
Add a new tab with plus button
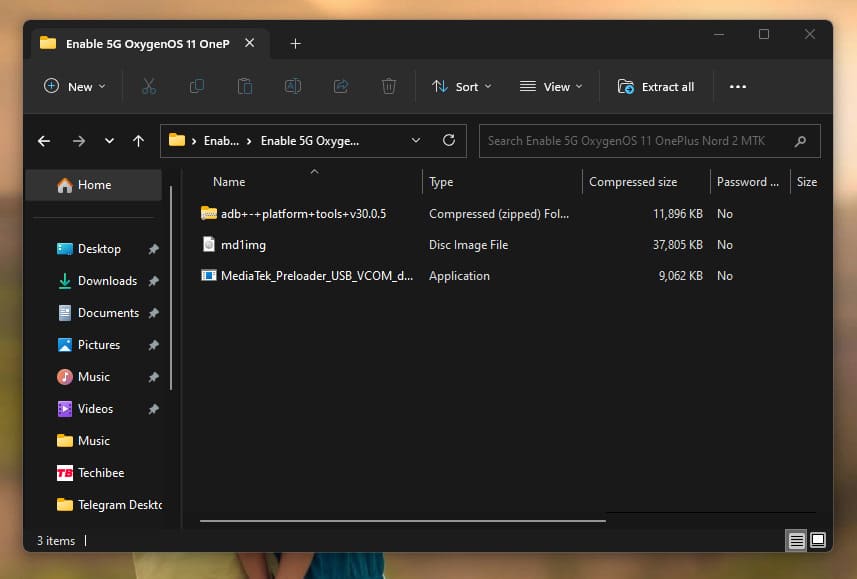[x=295, y=43]
